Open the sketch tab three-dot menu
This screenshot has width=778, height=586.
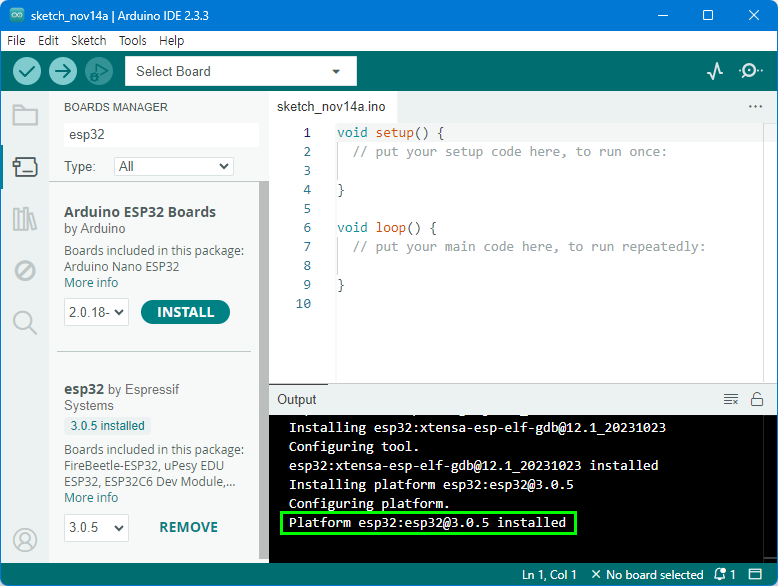755,107
